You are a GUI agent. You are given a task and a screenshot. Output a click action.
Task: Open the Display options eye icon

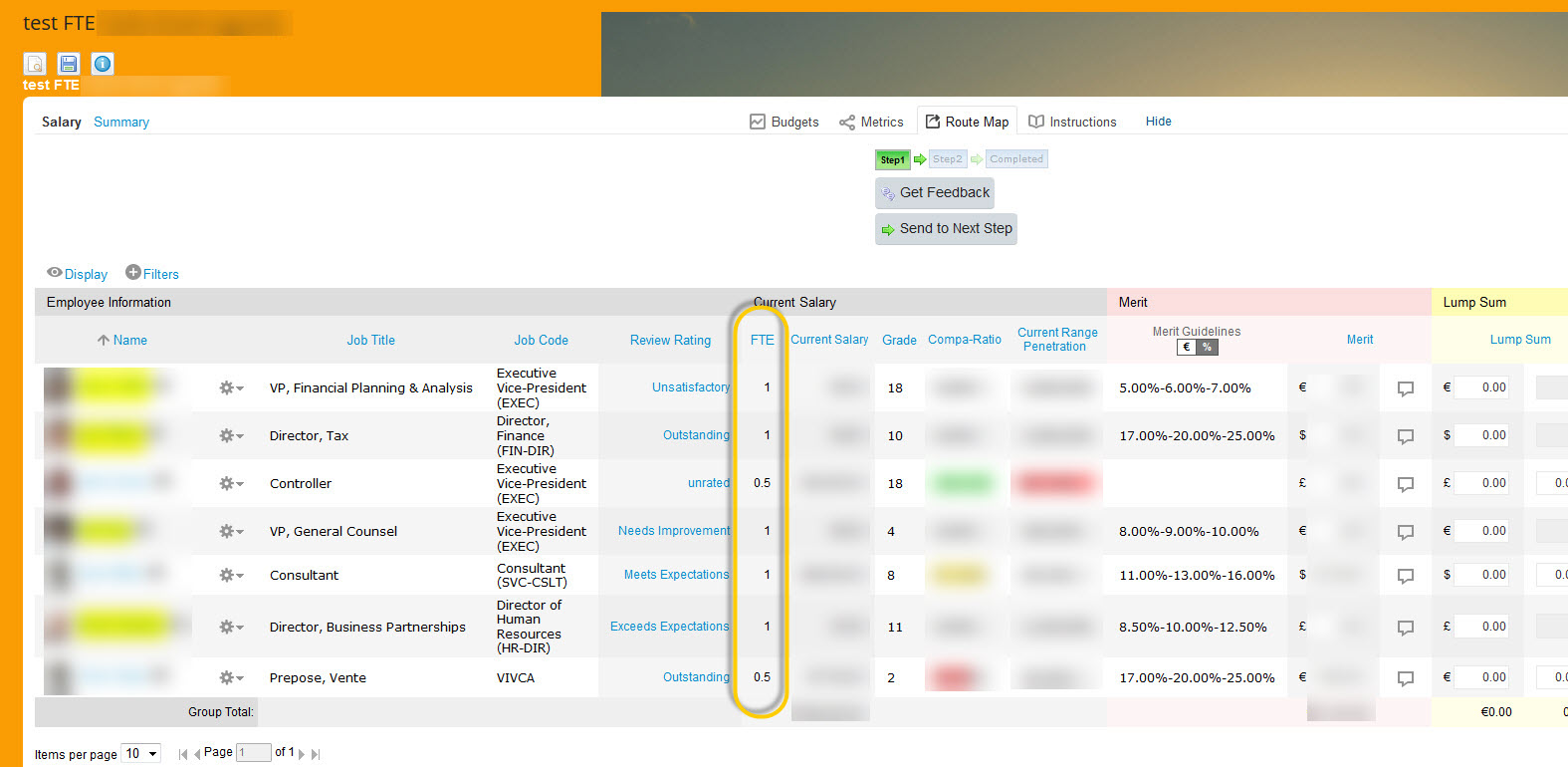(55, 273)
